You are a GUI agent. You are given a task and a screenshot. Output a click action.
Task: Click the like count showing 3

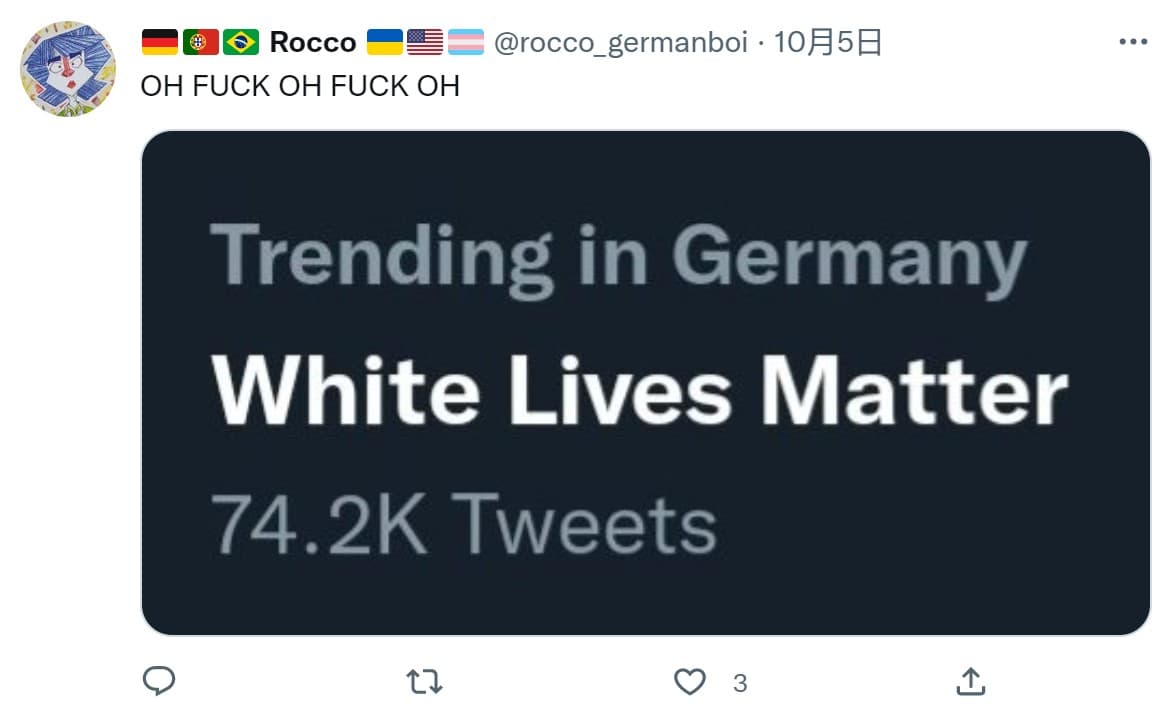740,681
